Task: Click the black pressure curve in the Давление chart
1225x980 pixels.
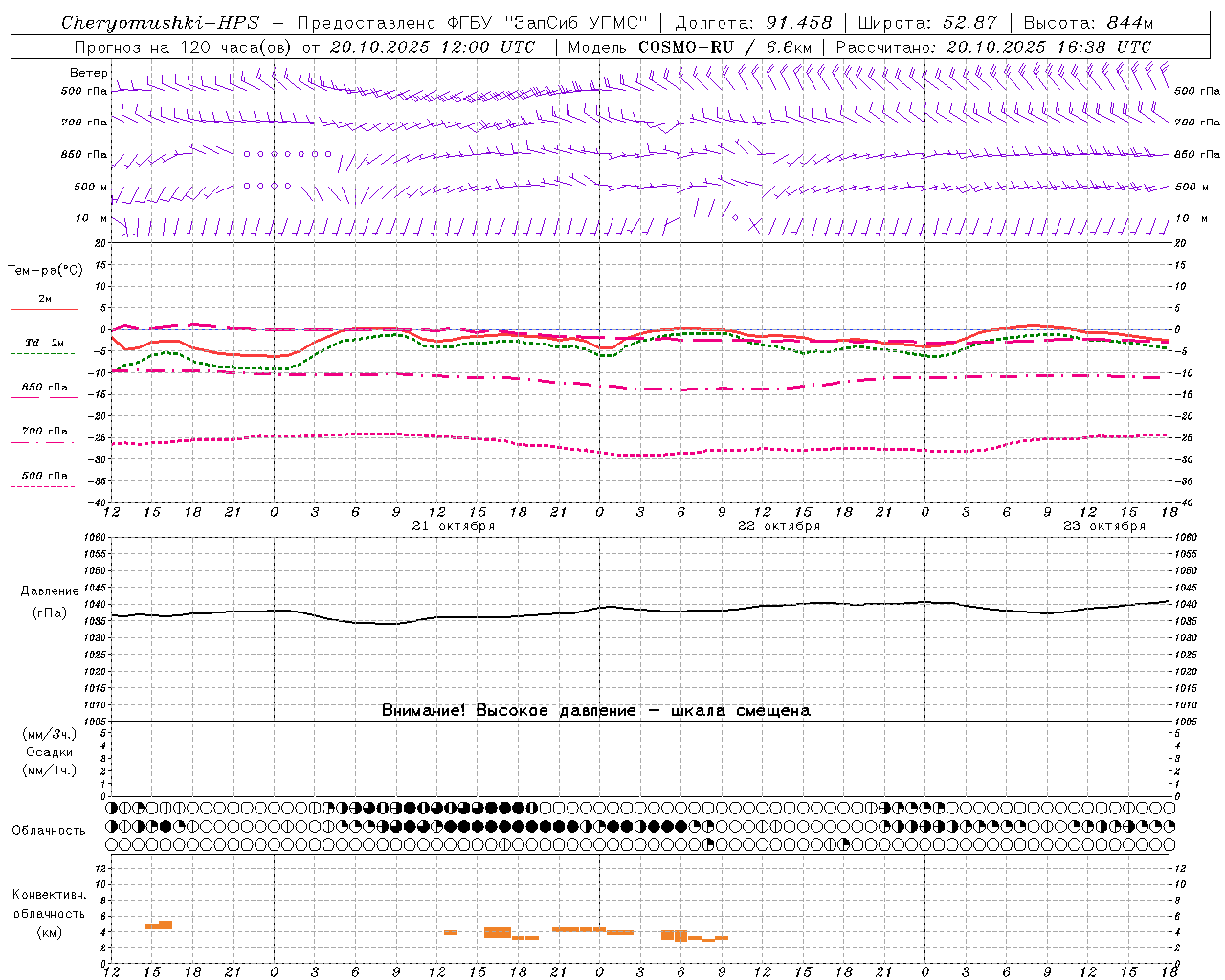Action: pyautogui.click(x=639, y=610)
